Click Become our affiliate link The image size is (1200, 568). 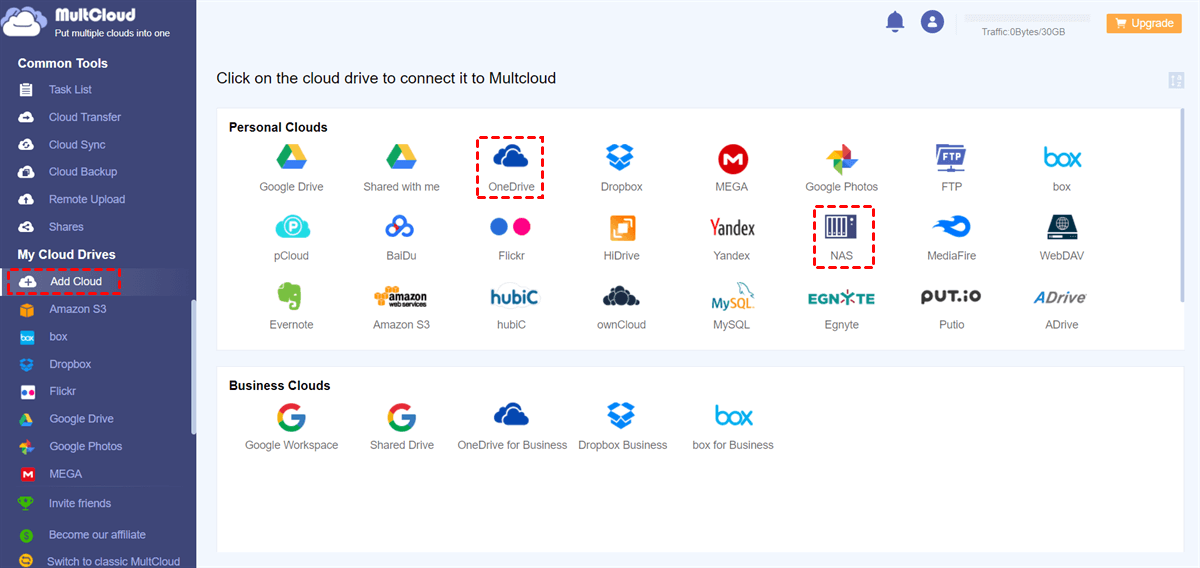pyautogui.click(x=97, y=535)
